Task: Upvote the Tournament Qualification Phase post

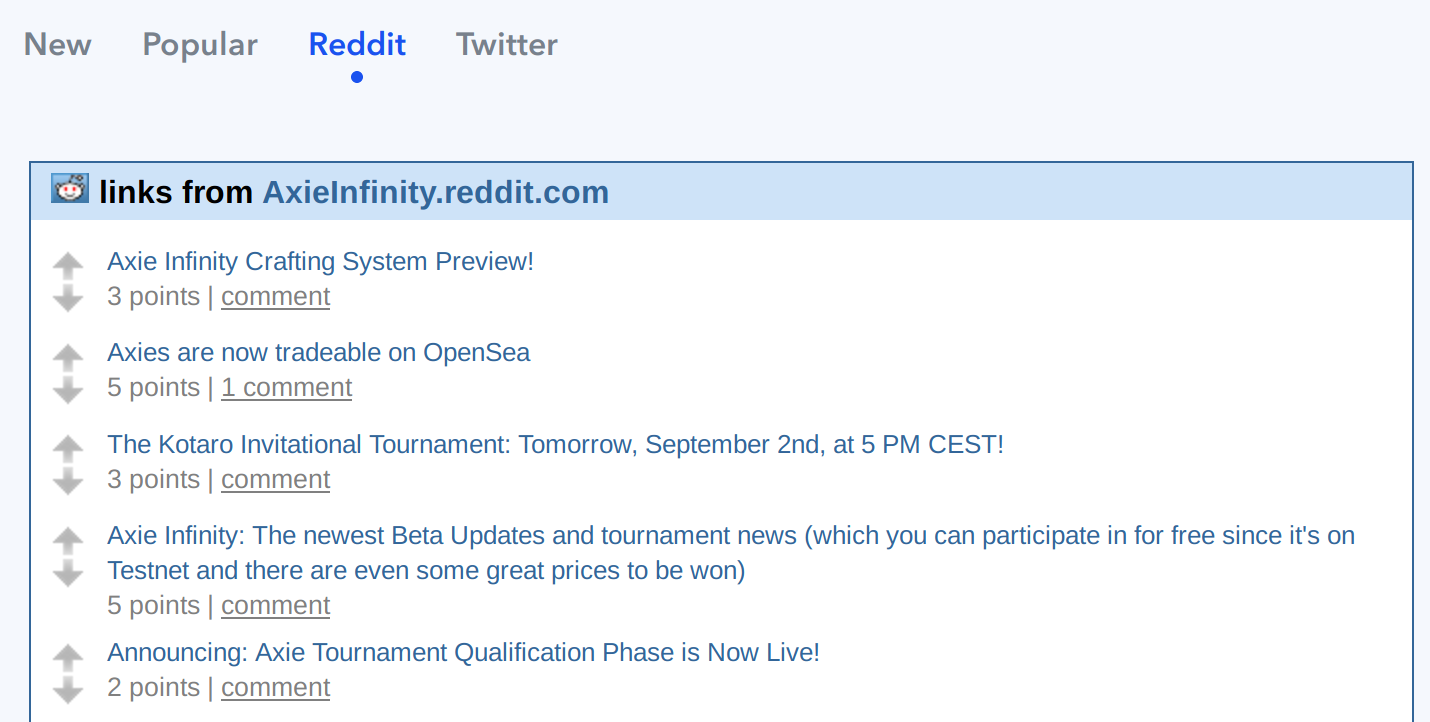Action: [68, 658]
